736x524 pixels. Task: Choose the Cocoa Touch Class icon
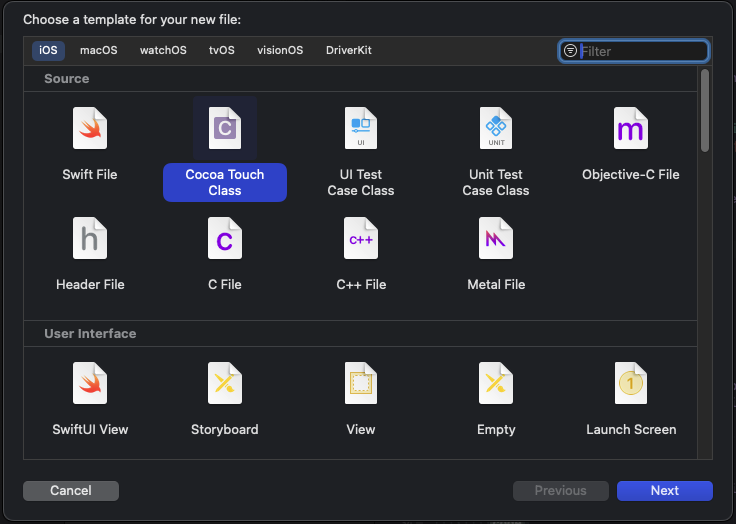point(225,128)
